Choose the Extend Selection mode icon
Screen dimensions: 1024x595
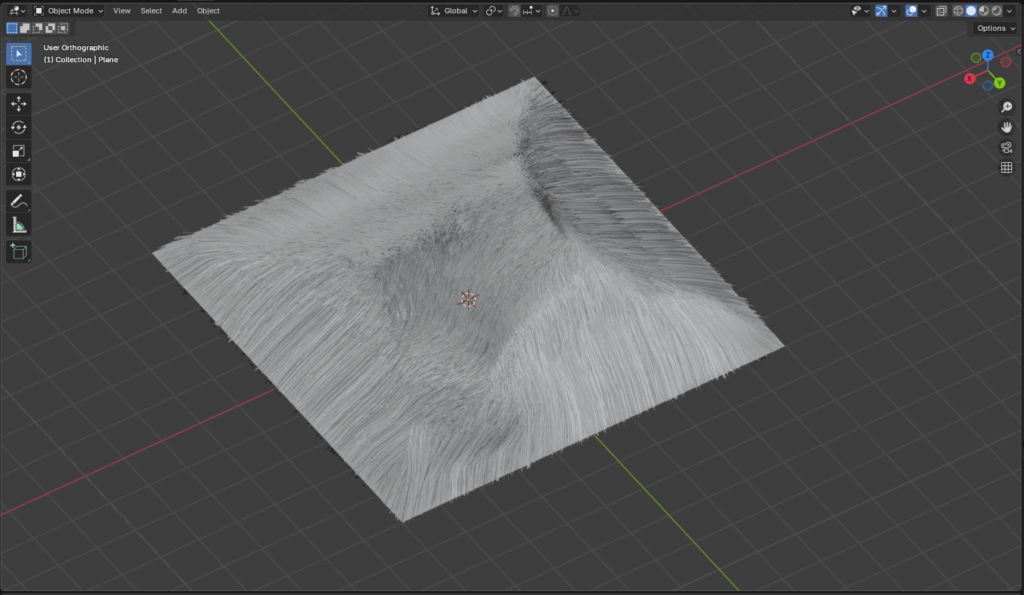[25, 28]
